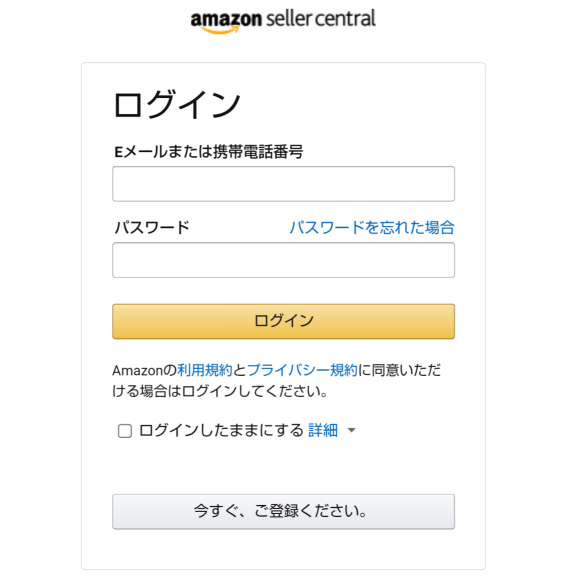
Task: Click the Eメールまたは携帯電話番号 field label
Action: tap(209, 152)
